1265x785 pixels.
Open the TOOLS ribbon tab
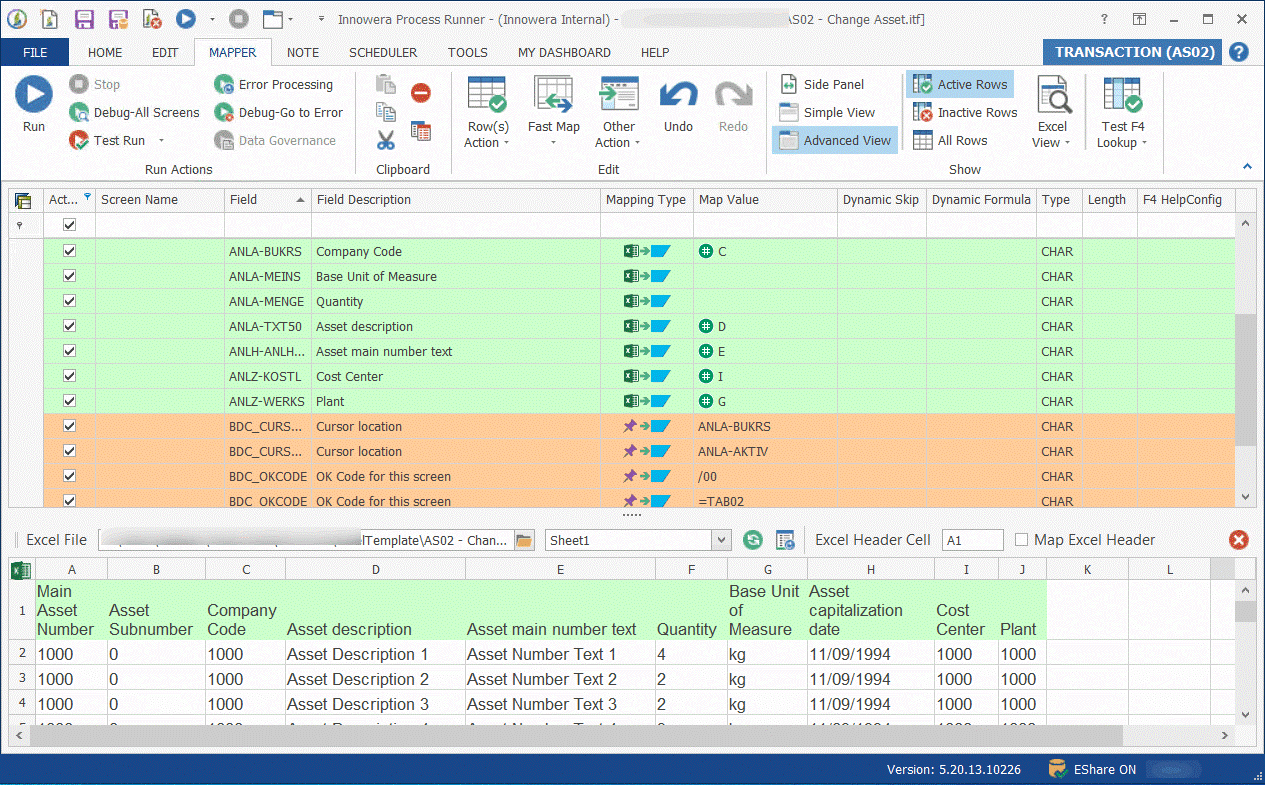click(x=467, y=52)
